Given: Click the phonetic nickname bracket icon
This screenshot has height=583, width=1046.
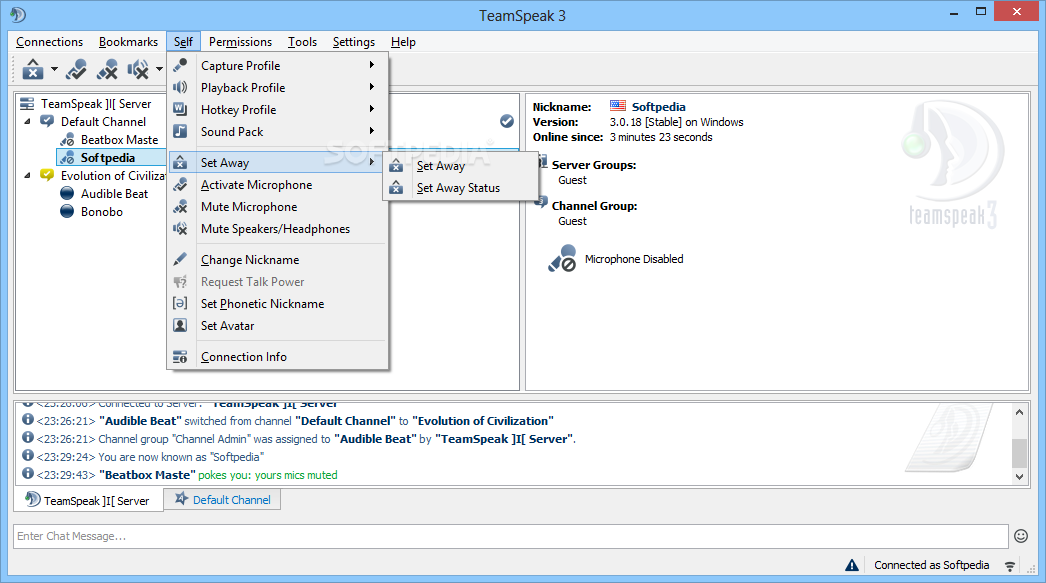Looking at the screenshot, I should 180,303.
